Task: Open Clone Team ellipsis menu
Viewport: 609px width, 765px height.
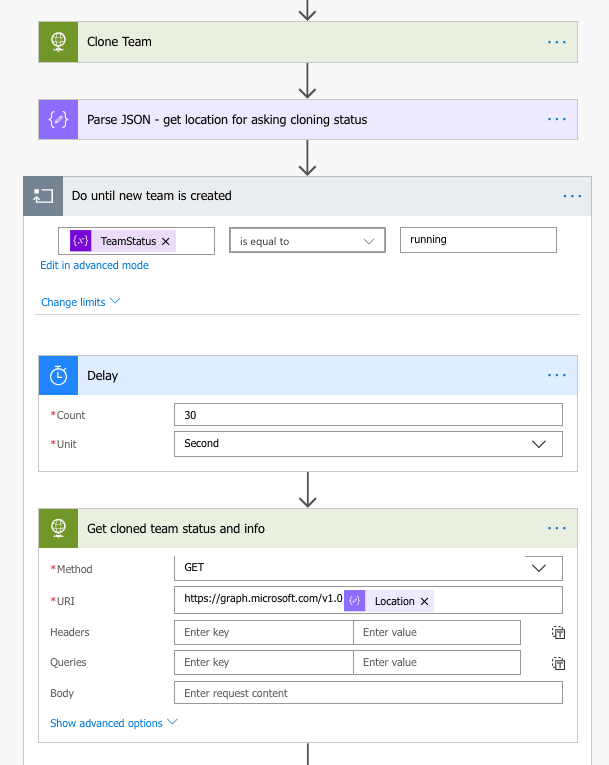Action: (x=557, y=42)
